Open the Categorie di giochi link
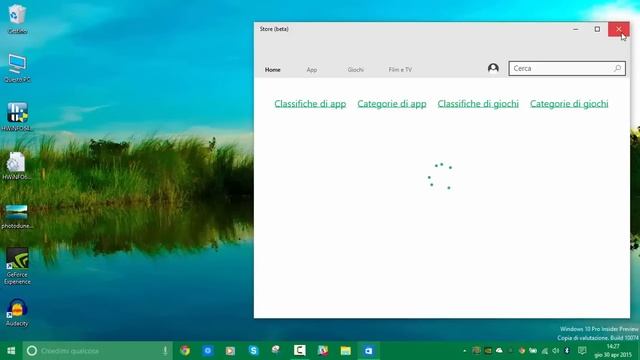The height and width of the screenshot is (360, 640). pos(569,104)
